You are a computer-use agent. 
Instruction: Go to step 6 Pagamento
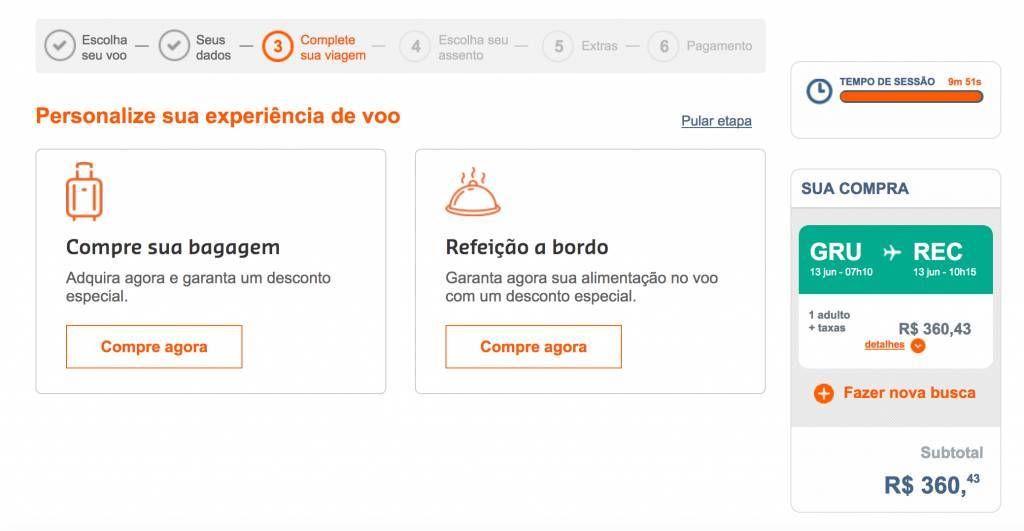[x=700, y=46]
